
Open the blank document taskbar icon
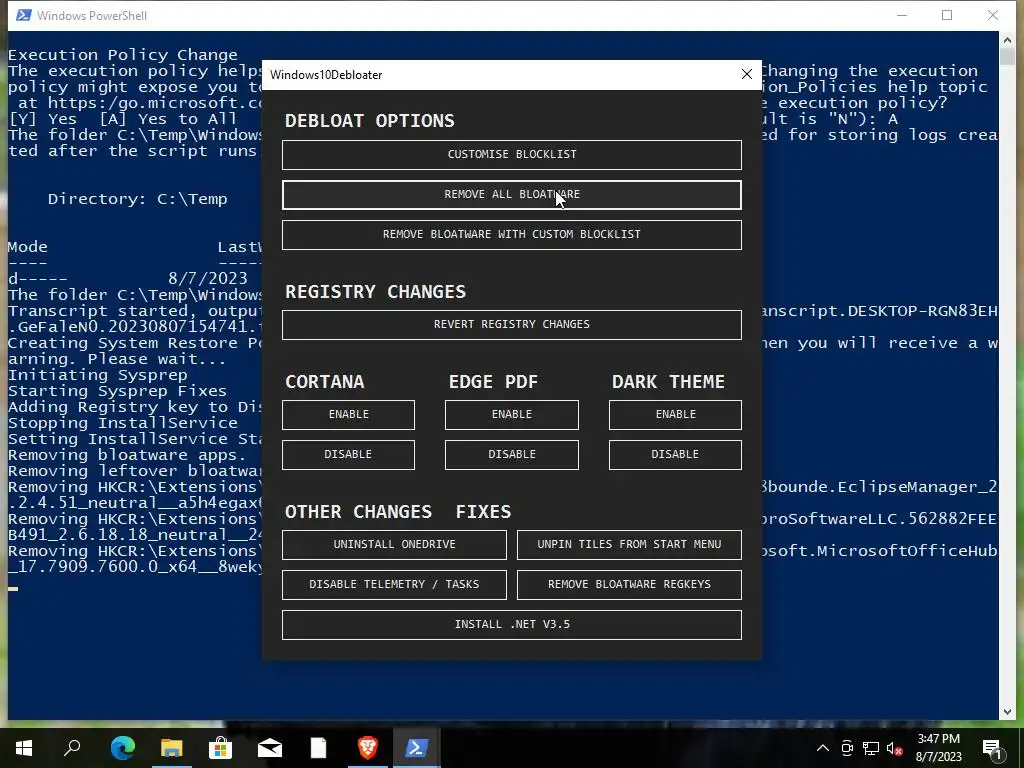point(319,748)
